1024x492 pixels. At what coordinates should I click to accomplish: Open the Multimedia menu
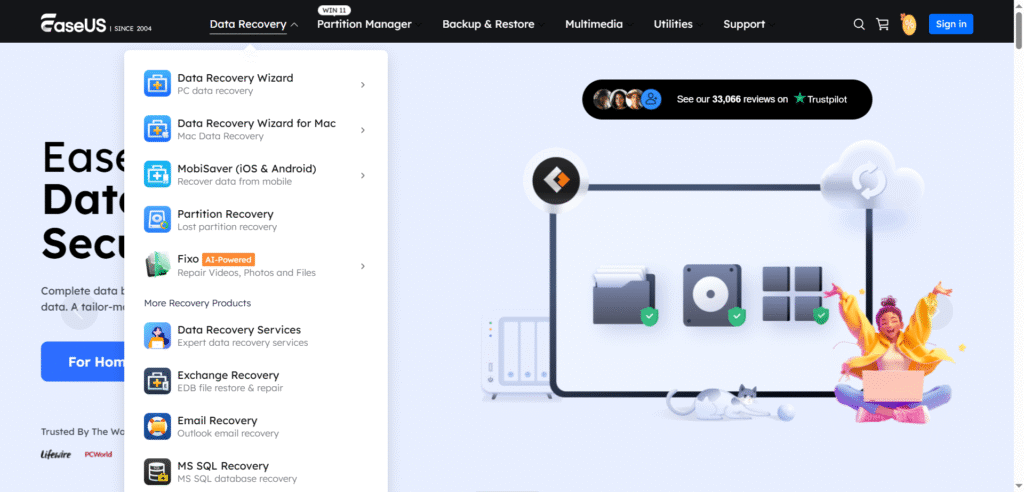pos(593,24)
